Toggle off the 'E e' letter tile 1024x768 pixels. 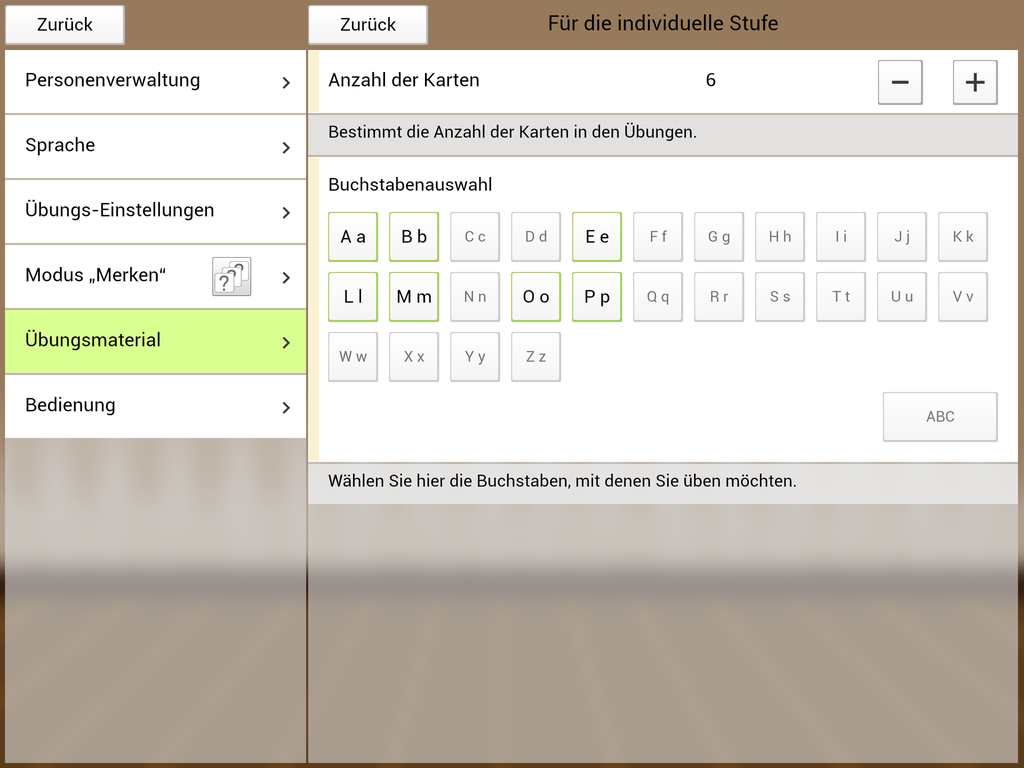597,237
